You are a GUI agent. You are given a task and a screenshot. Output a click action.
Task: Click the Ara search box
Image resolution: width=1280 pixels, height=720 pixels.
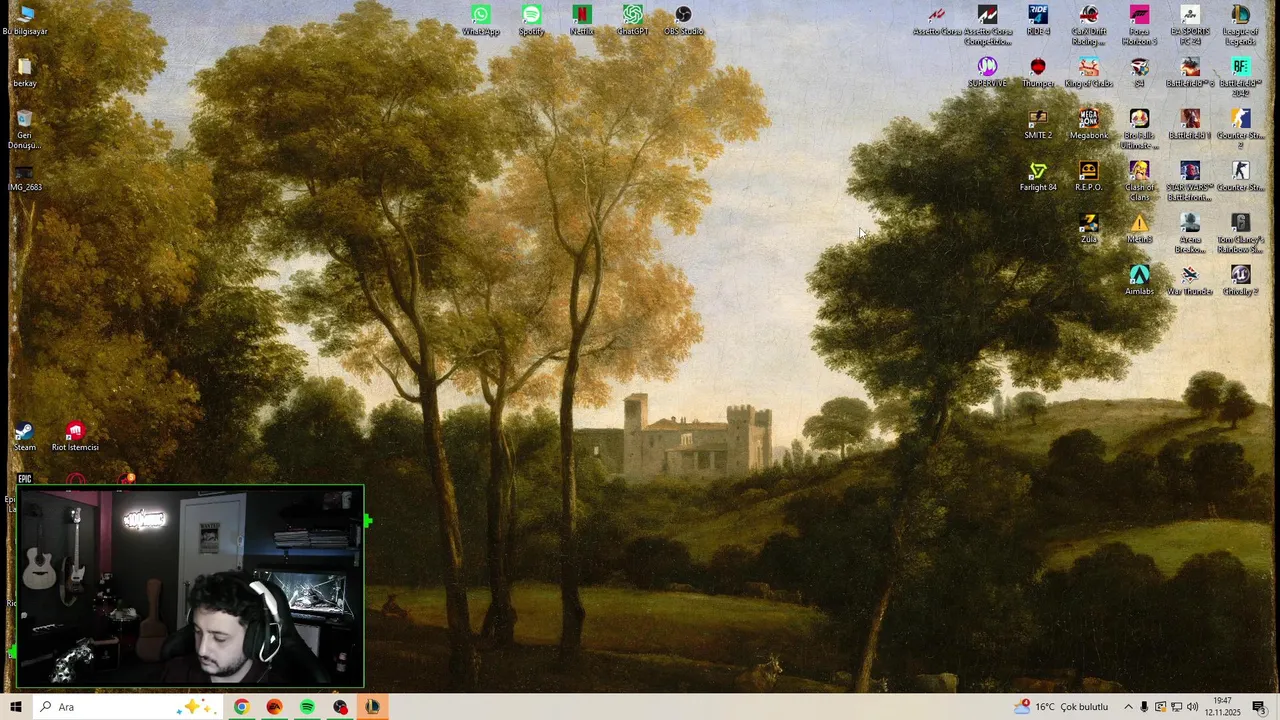coord(127,707)
